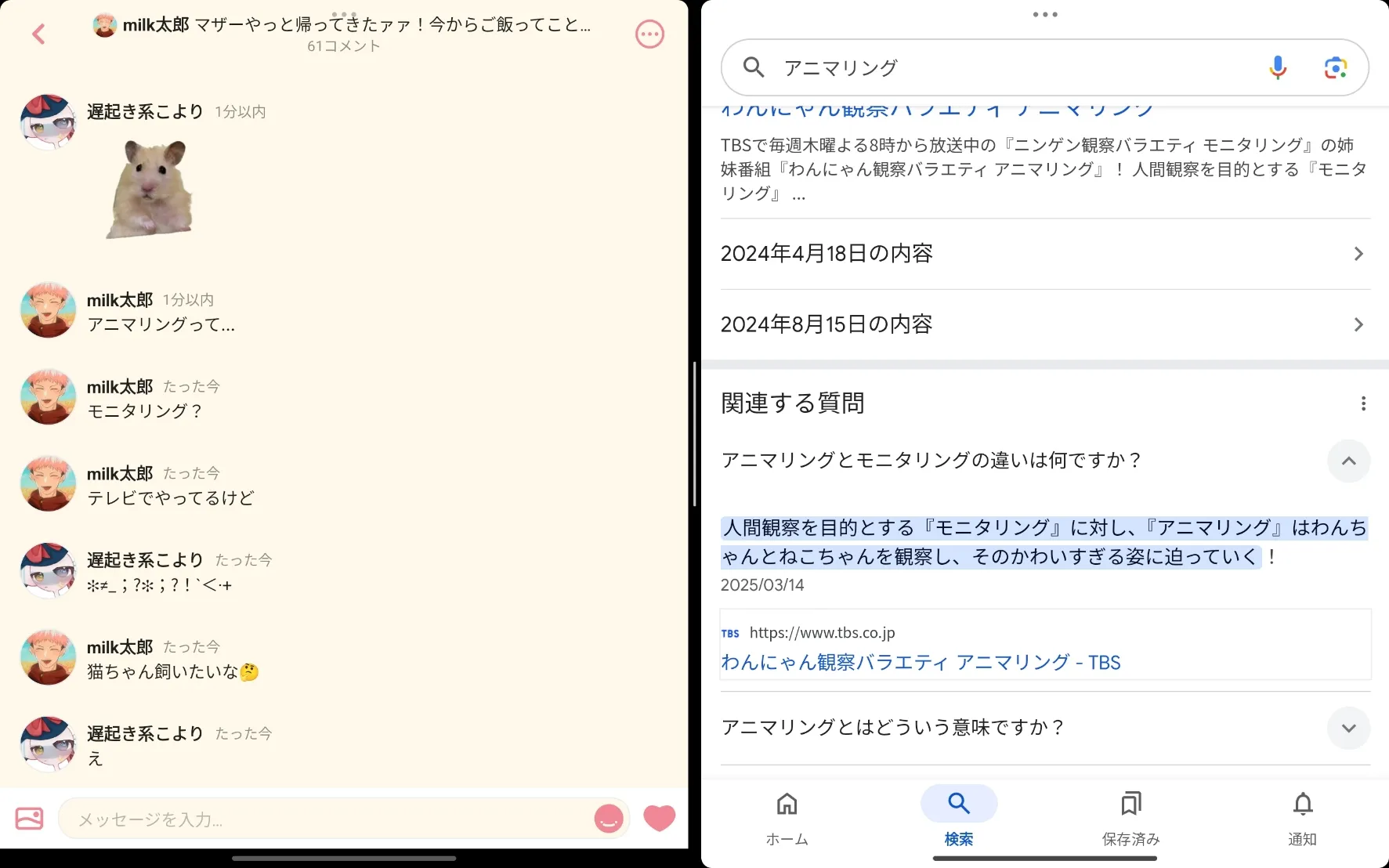
Task: Open related questions overflow menu
Action: coord(1363,403)
